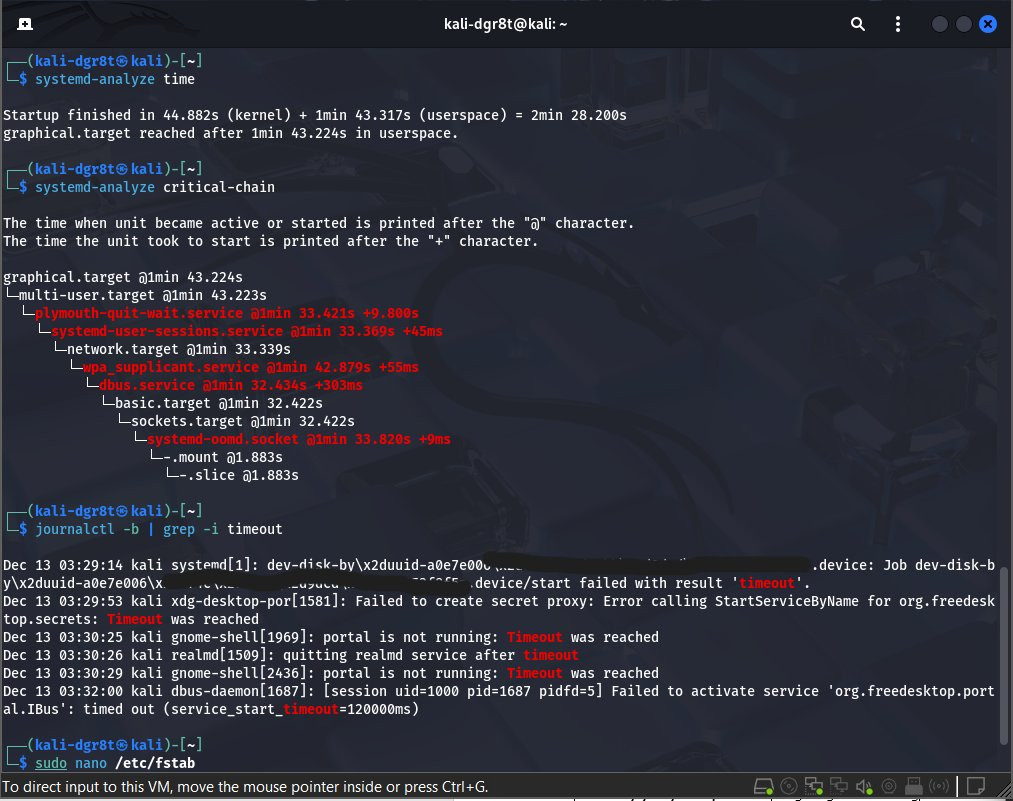The image size is (1013, 801).
Task: Click the 03:29:53 xdg-desktop-por log line
Action: click(x=499, y=610)
